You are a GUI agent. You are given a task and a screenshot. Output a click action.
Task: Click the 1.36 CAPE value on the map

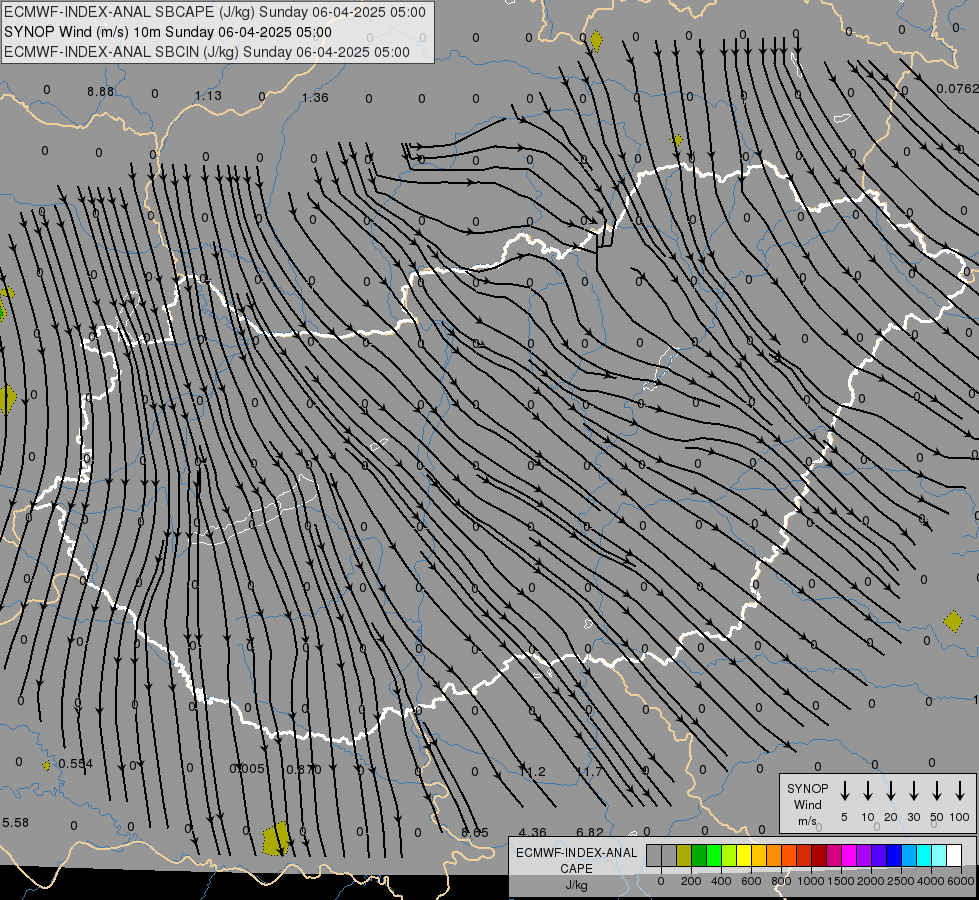tap(315, 97)
